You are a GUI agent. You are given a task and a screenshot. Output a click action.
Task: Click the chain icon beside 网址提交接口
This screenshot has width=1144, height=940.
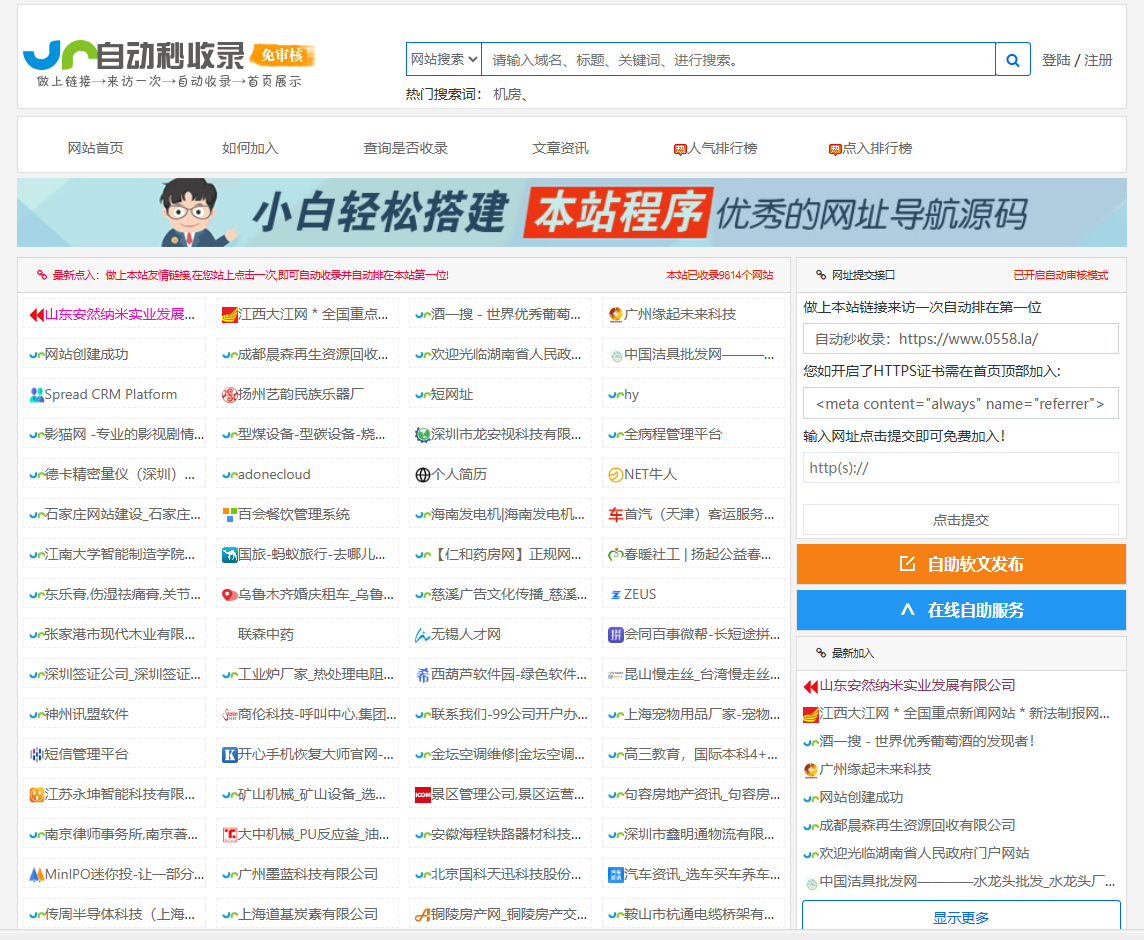[821, 275]
